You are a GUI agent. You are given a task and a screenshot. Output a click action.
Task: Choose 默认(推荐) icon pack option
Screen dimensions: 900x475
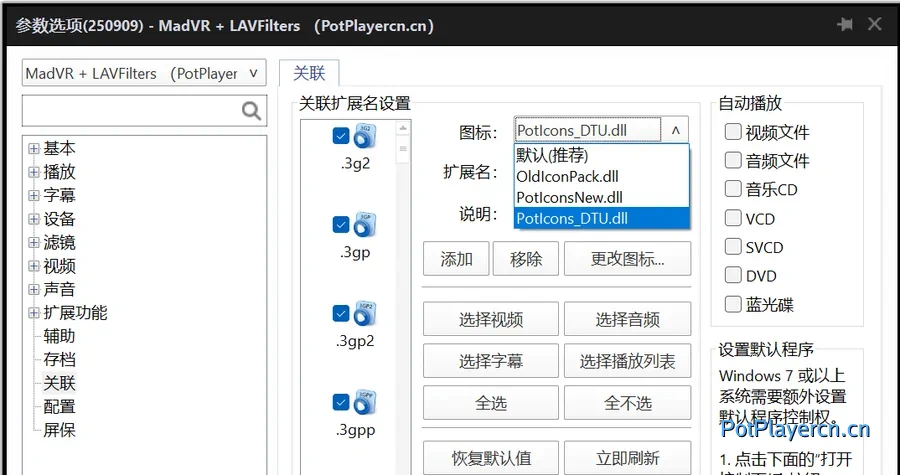click(602, 155)
